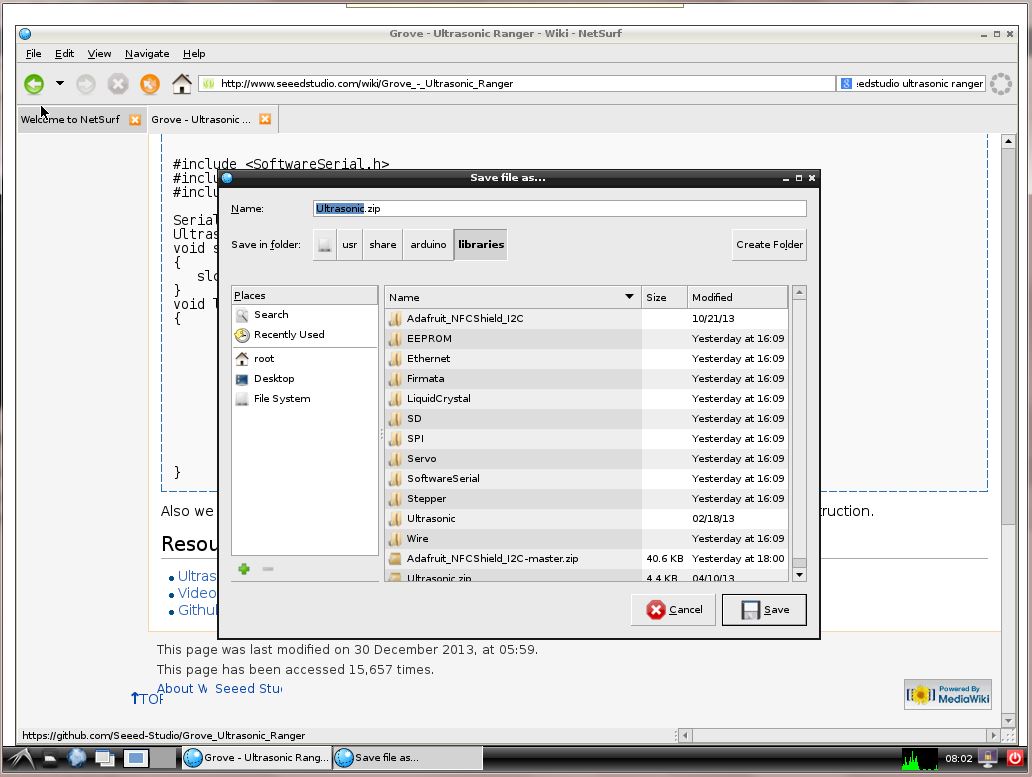This screenshot has width=1032, height=777.
Task: Select the SD folder row
Action: (x=586, y=418)
